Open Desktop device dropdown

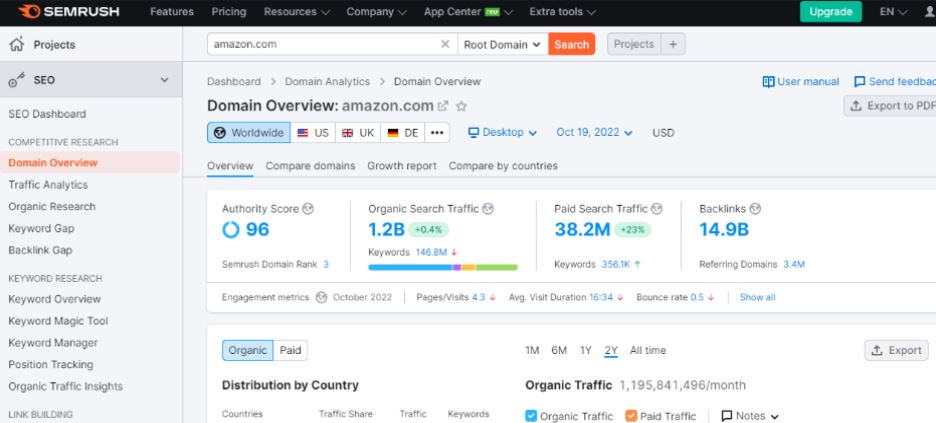coord(503,132)
